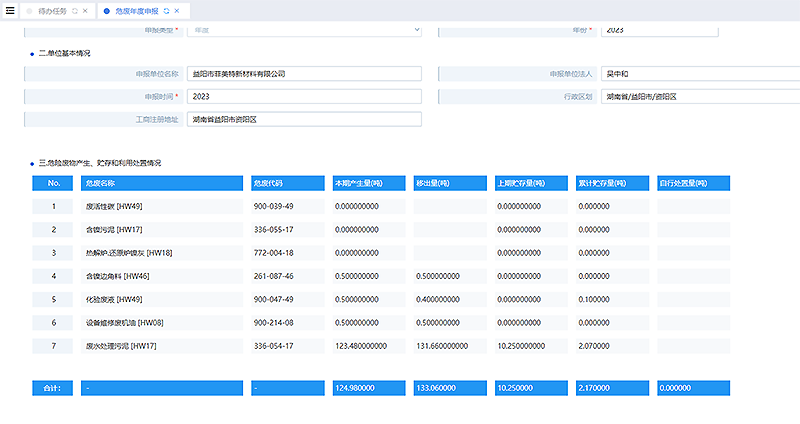Click 累计贮存量 cell showing 2.070000
This screenshot has width=800, height=424.
[x=613, y=344]
